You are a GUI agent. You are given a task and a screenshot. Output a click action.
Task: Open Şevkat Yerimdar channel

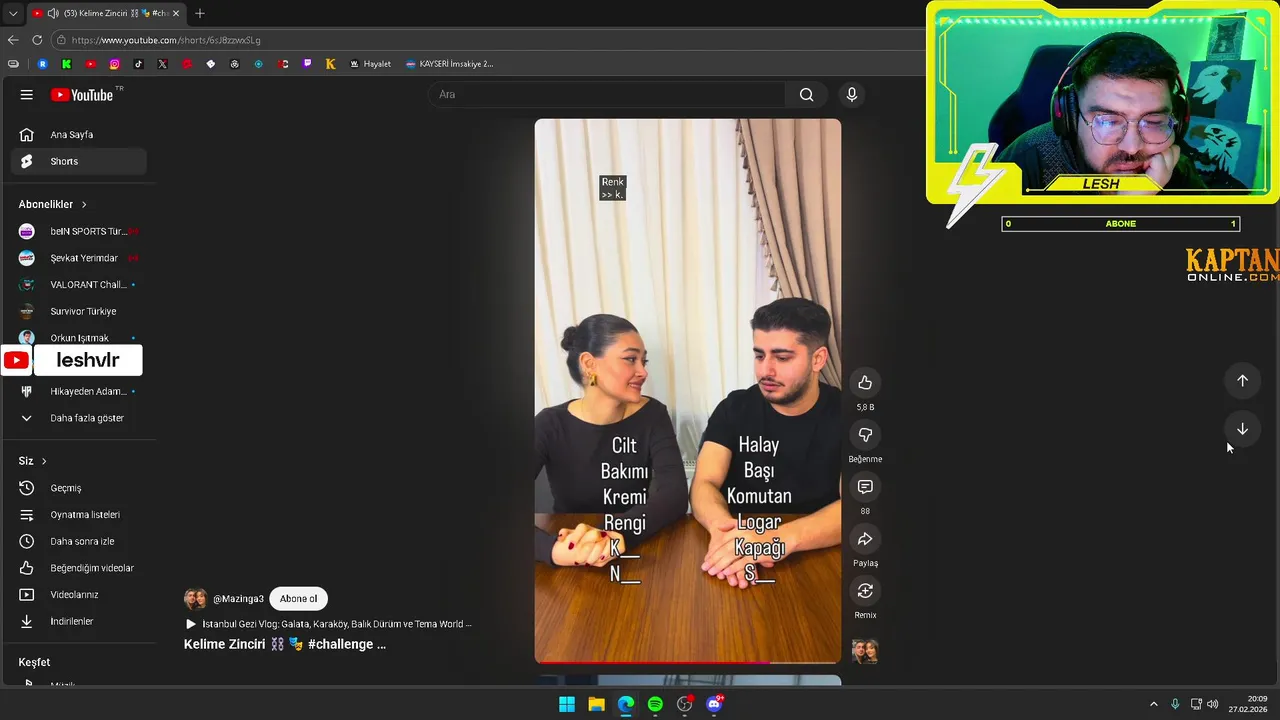79,258
